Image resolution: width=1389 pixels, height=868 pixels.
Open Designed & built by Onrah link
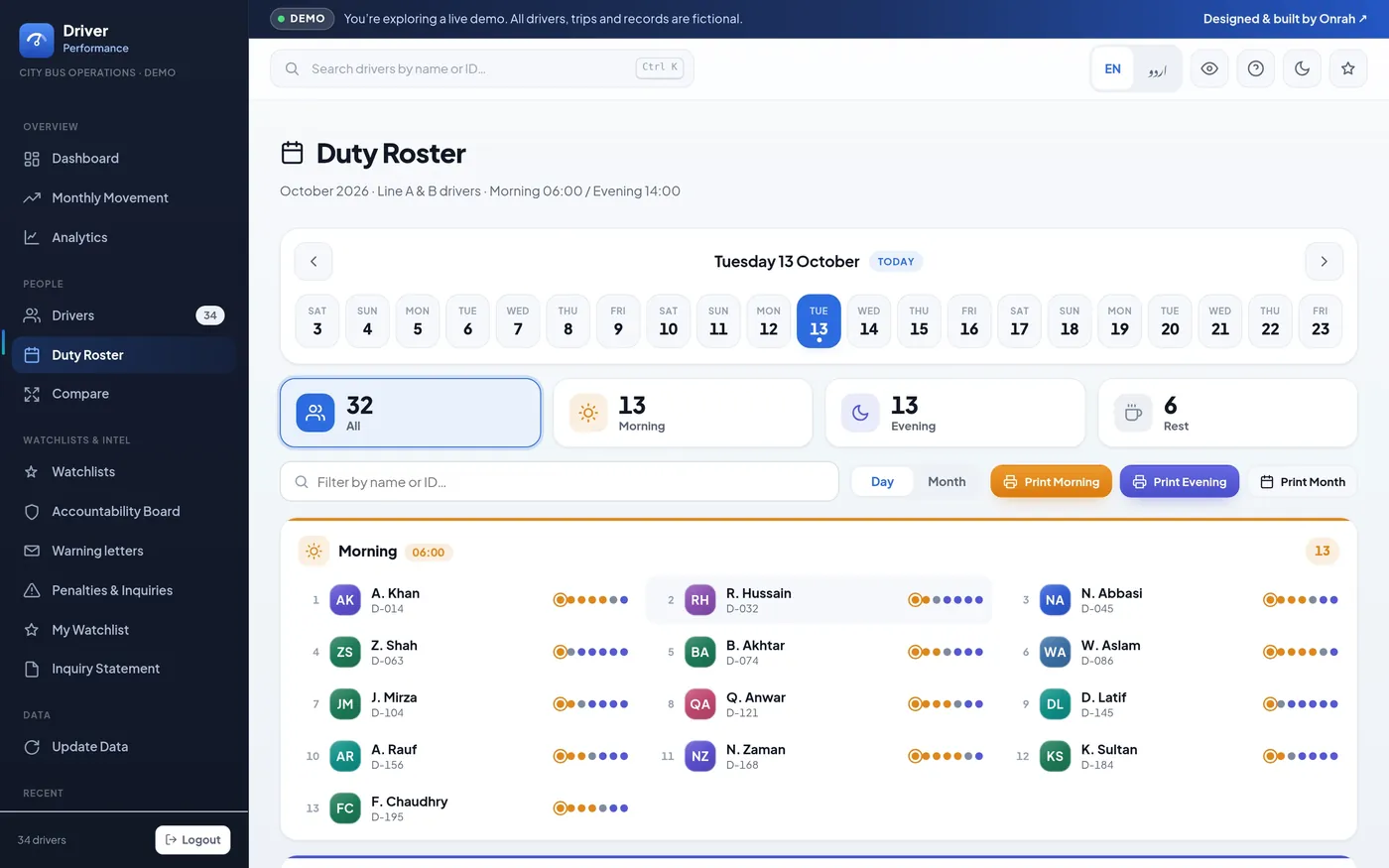tap(1285, 19)
